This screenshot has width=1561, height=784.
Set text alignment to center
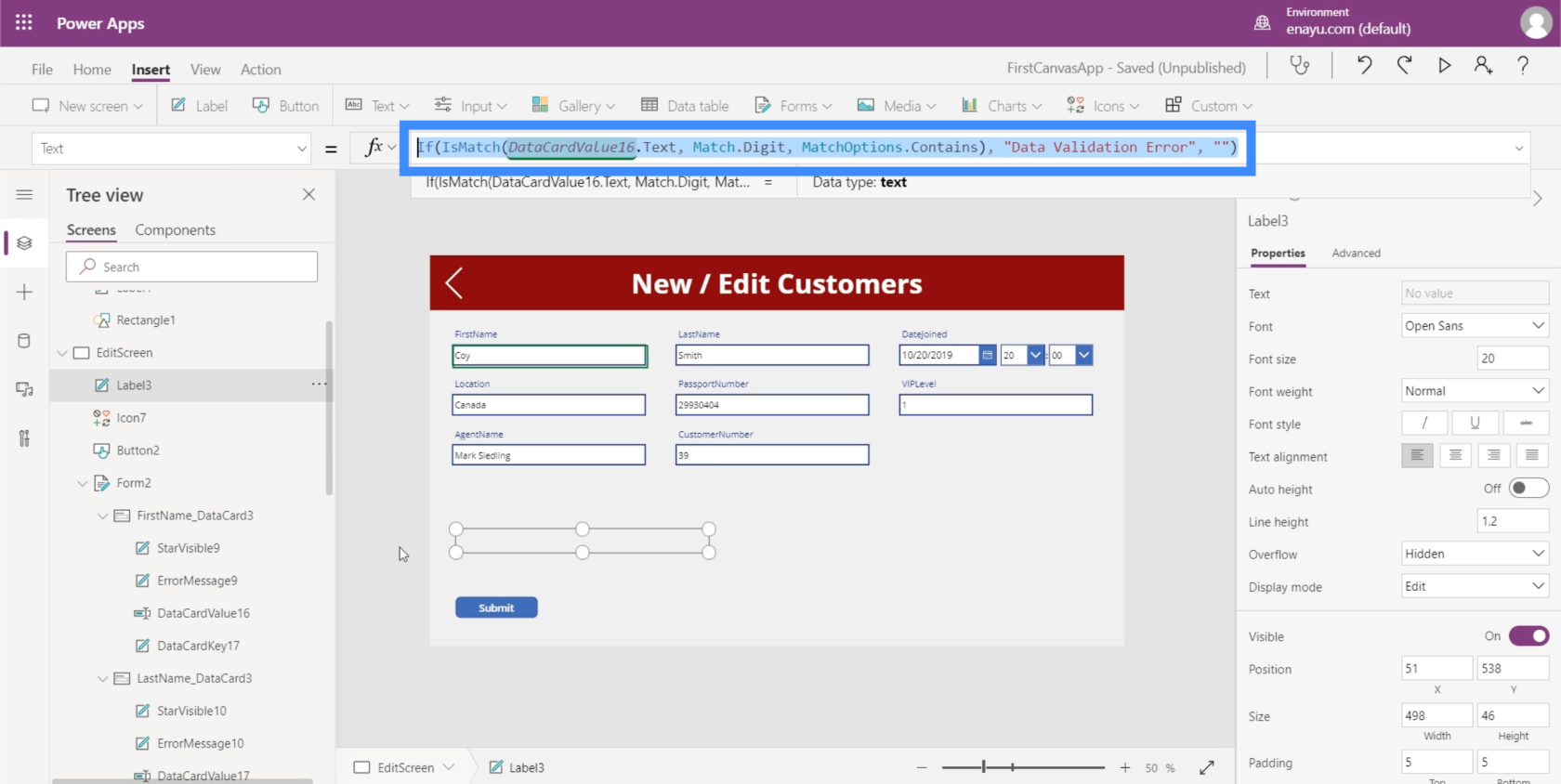click(1455, 455)
